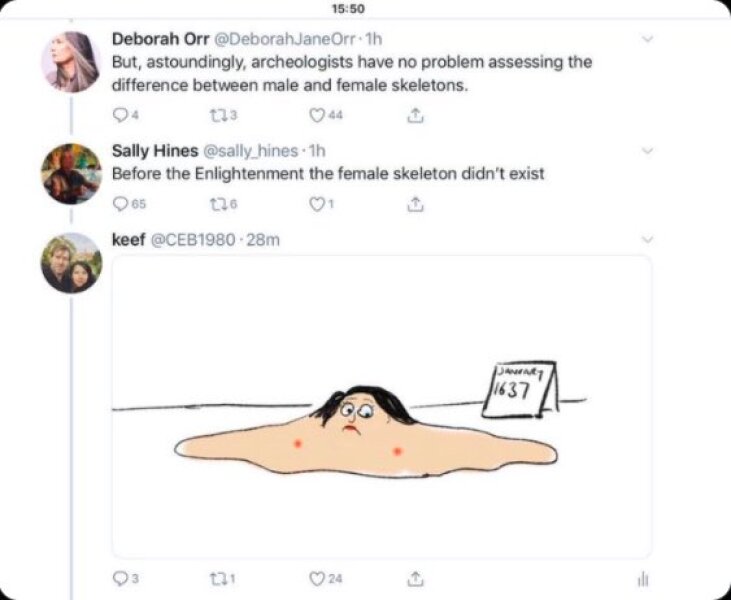Expand options menu on keef's tweet
The width and height of the screenshot is (731, 600).
[648, 240]
